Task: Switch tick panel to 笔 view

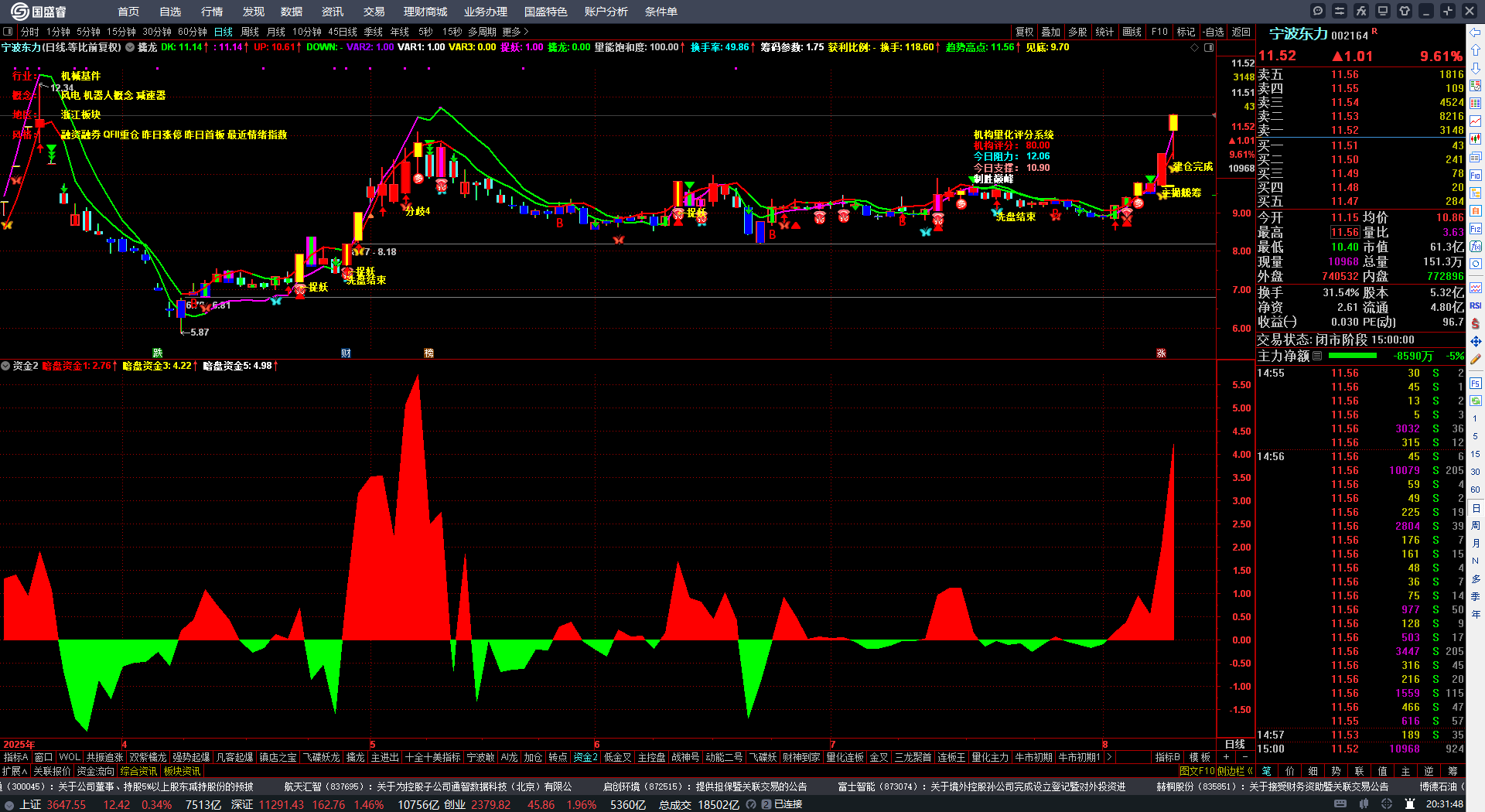Action: click(1266, 771)
